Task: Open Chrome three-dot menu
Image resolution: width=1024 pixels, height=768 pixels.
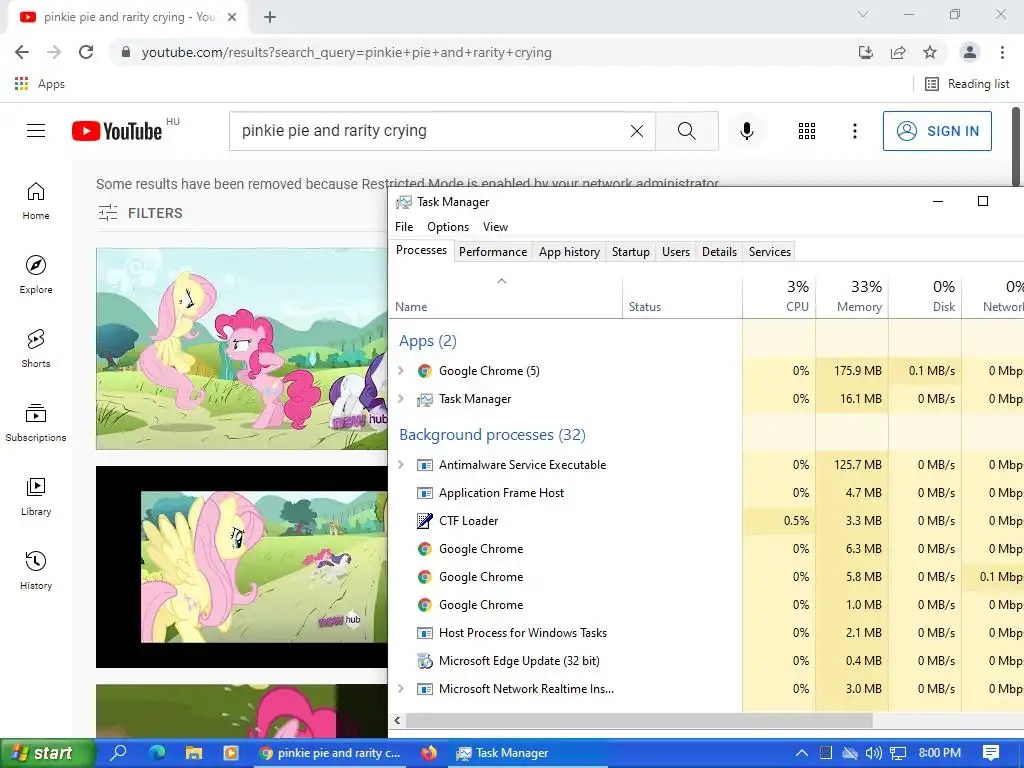Action: pyautogui.click(x=1002, y=52)
